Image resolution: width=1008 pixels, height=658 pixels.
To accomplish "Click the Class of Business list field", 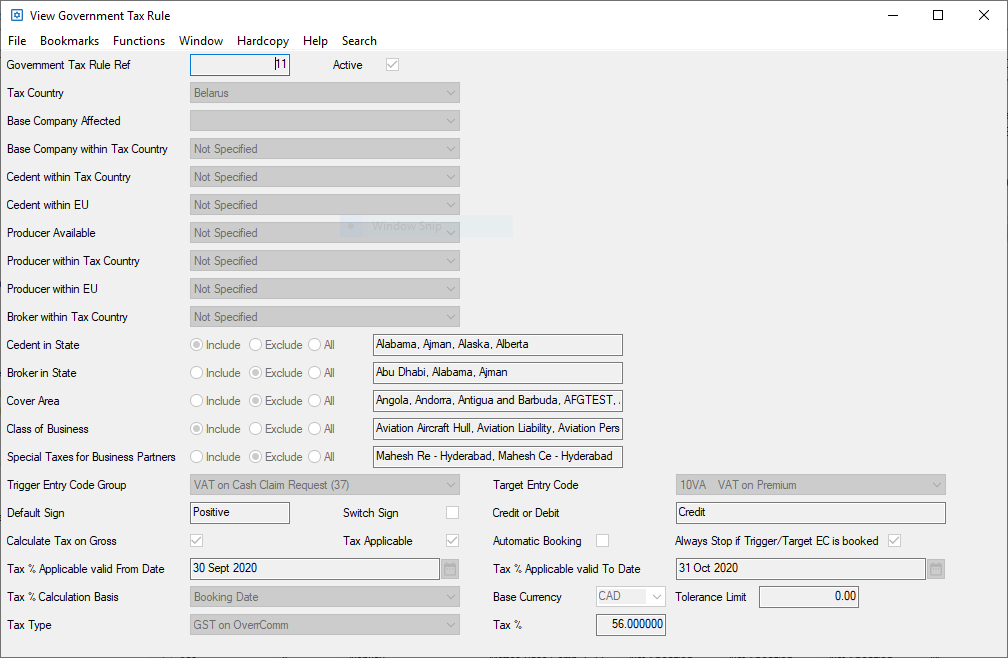I will [x=497, y=429].
